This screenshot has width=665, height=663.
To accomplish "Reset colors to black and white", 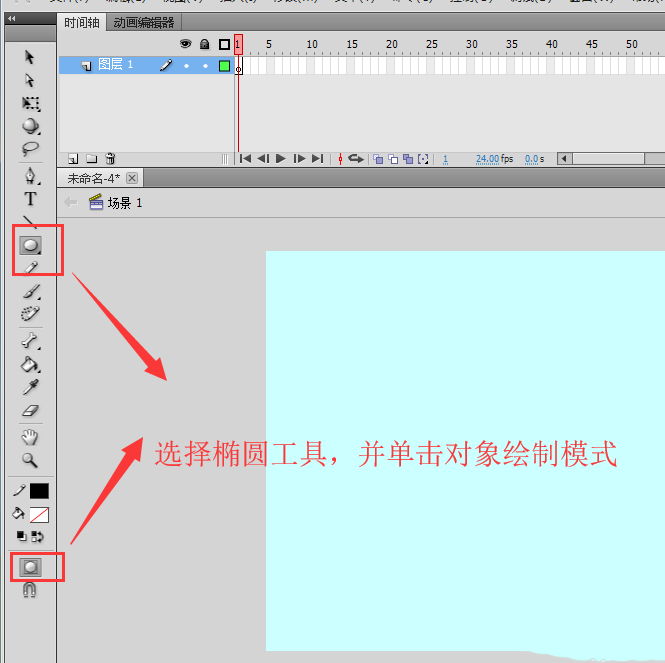I will (x=21, y=536).
